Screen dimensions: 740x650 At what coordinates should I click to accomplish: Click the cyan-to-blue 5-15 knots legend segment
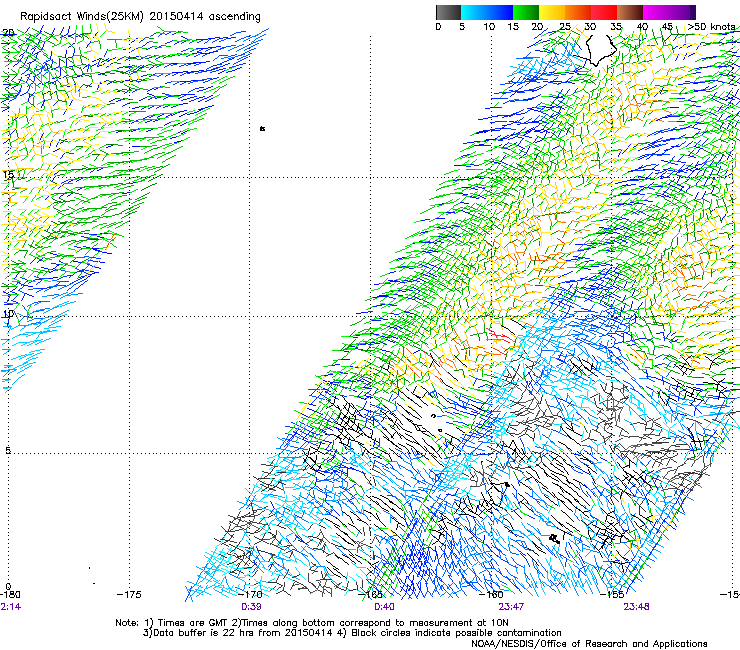pyautogui.click(x=487, y=12)
